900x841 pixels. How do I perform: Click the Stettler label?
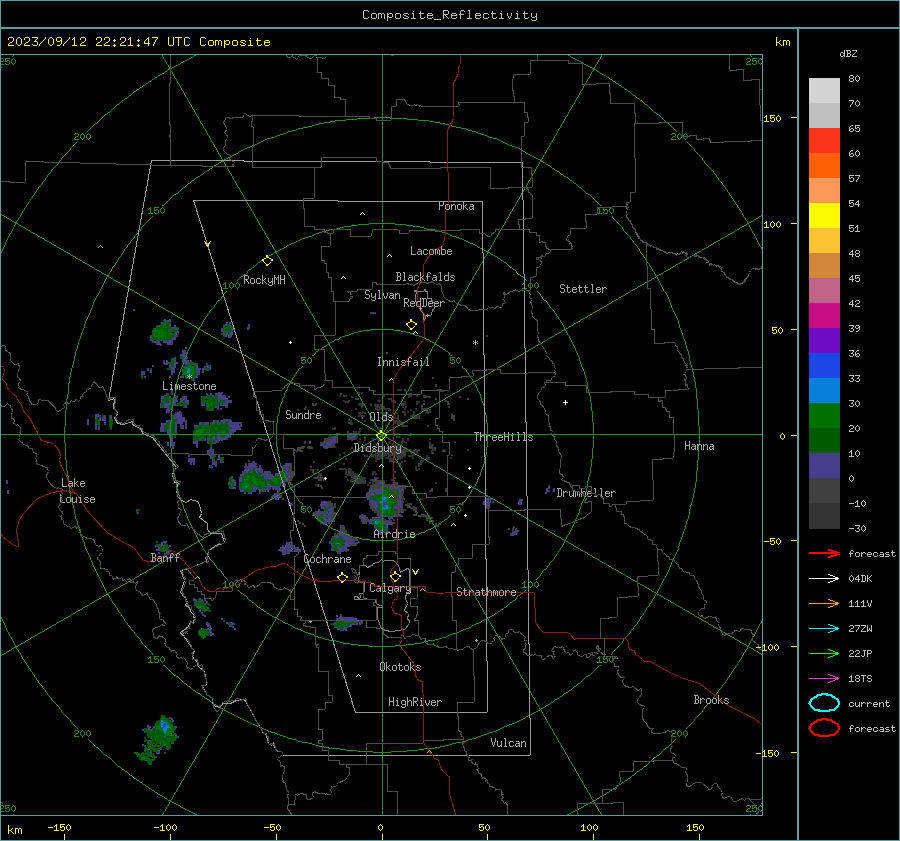[x=583, y=289]
